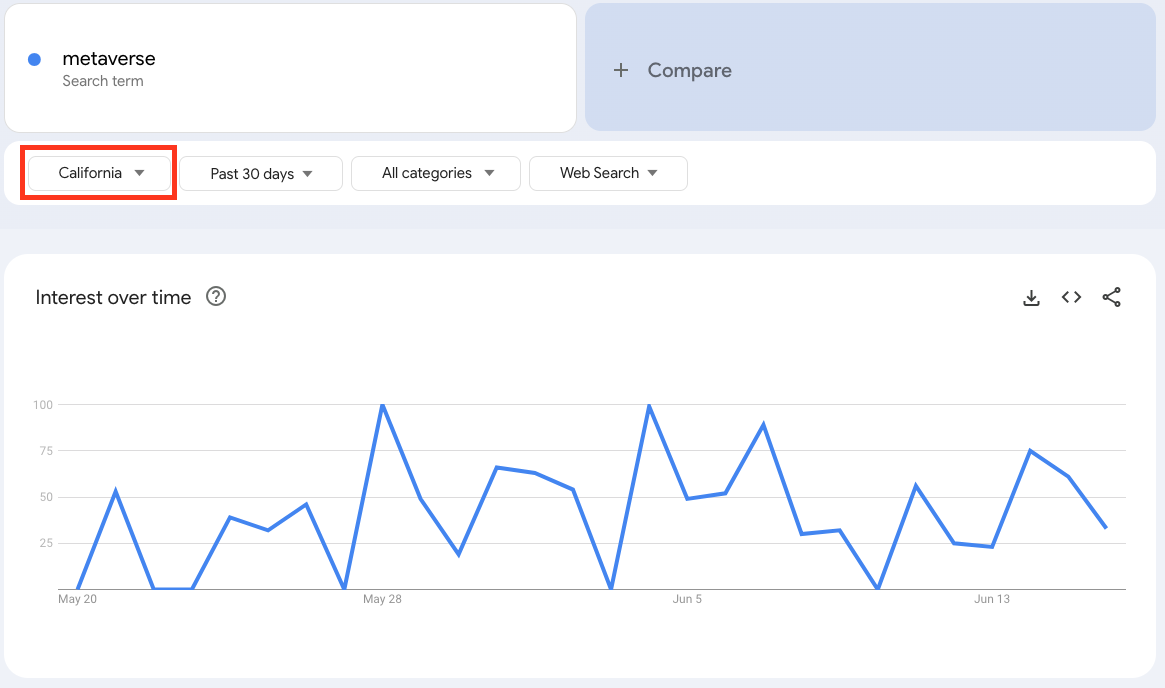This screenshot has height=688, width=1165.
Task: Click the arrow next to Web Search
Action: click(652, 173)
